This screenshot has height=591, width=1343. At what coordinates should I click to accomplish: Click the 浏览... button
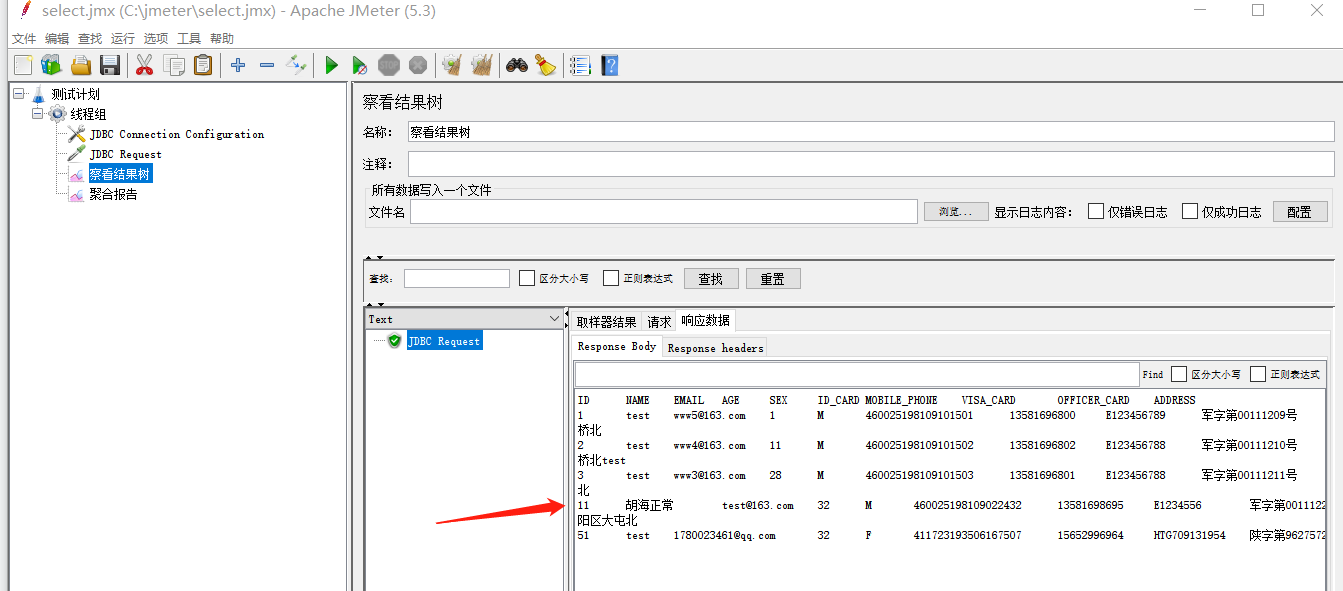956,211
